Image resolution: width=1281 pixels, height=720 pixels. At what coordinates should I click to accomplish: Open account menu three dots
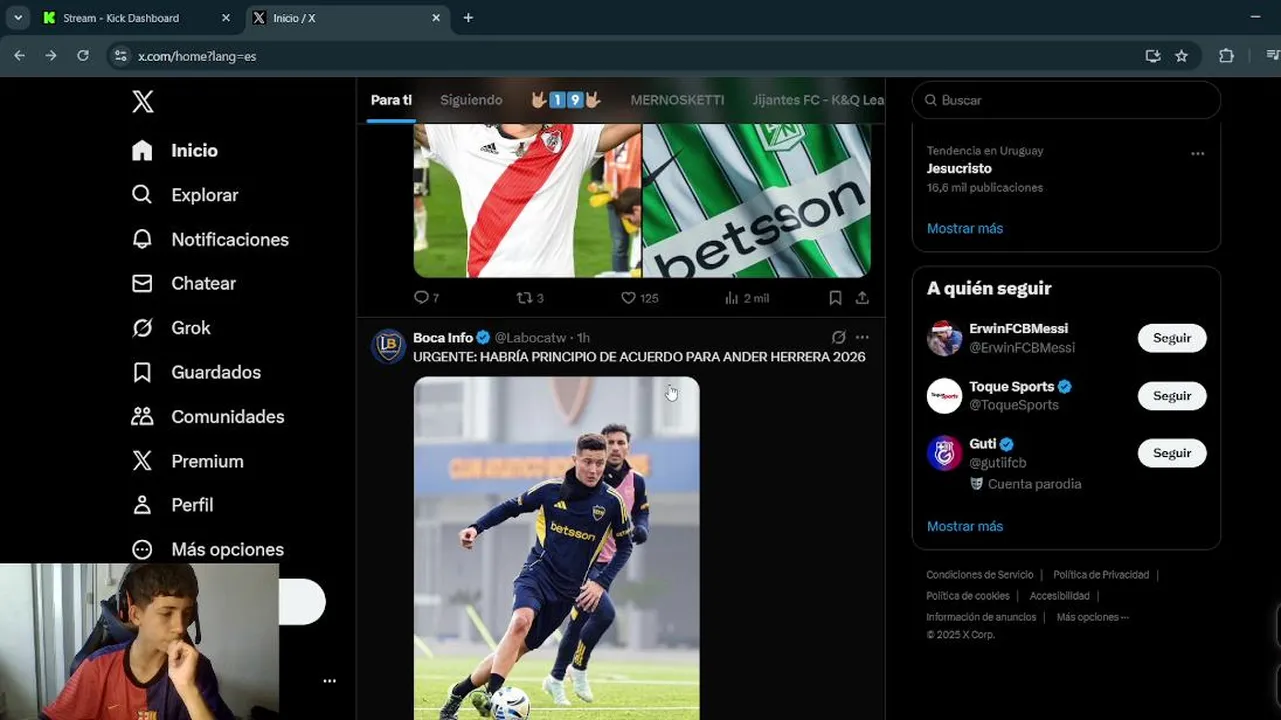[329, 681]
